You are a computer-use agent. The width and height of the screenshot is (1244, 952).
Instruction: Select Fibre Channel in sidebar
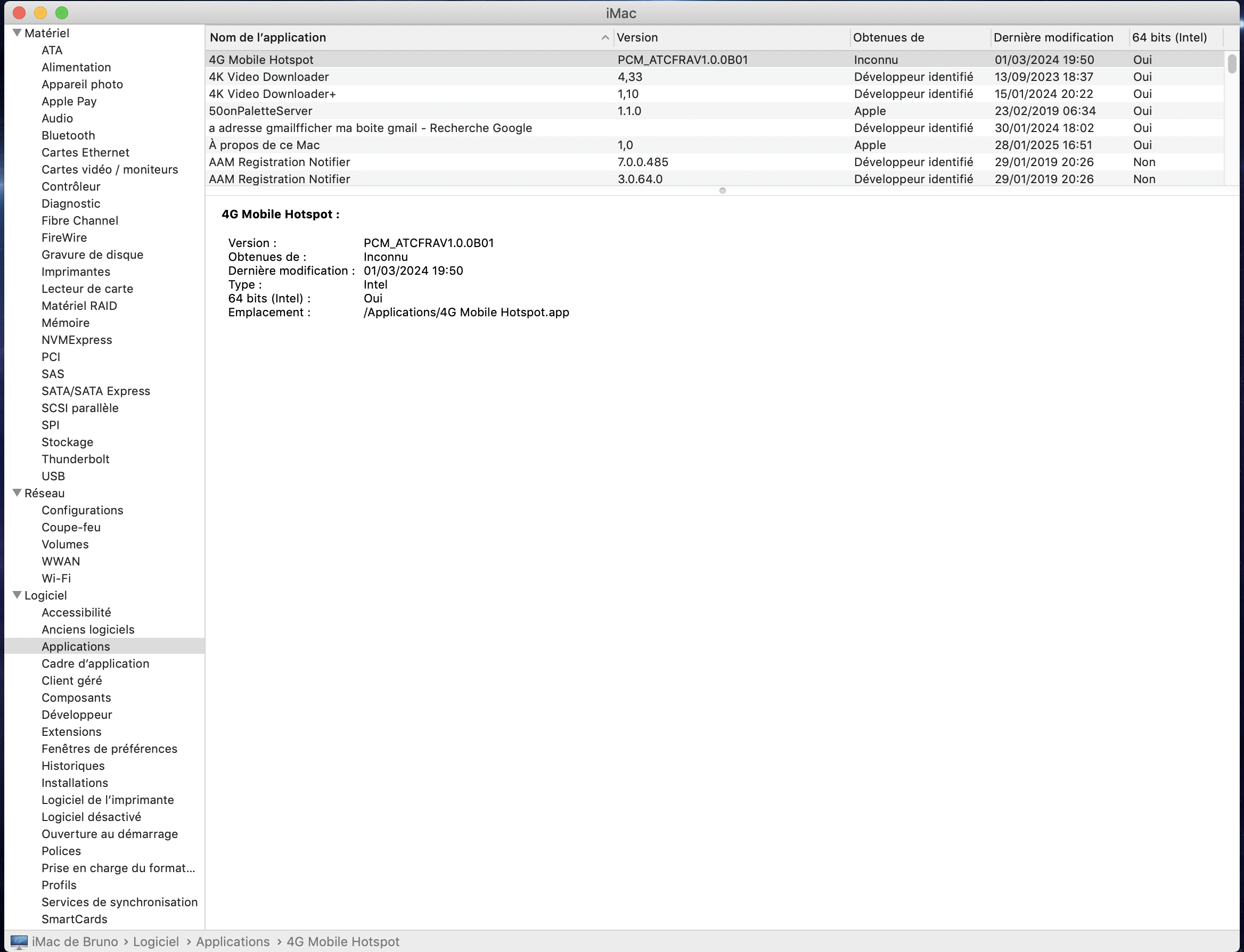click(80, 220)
